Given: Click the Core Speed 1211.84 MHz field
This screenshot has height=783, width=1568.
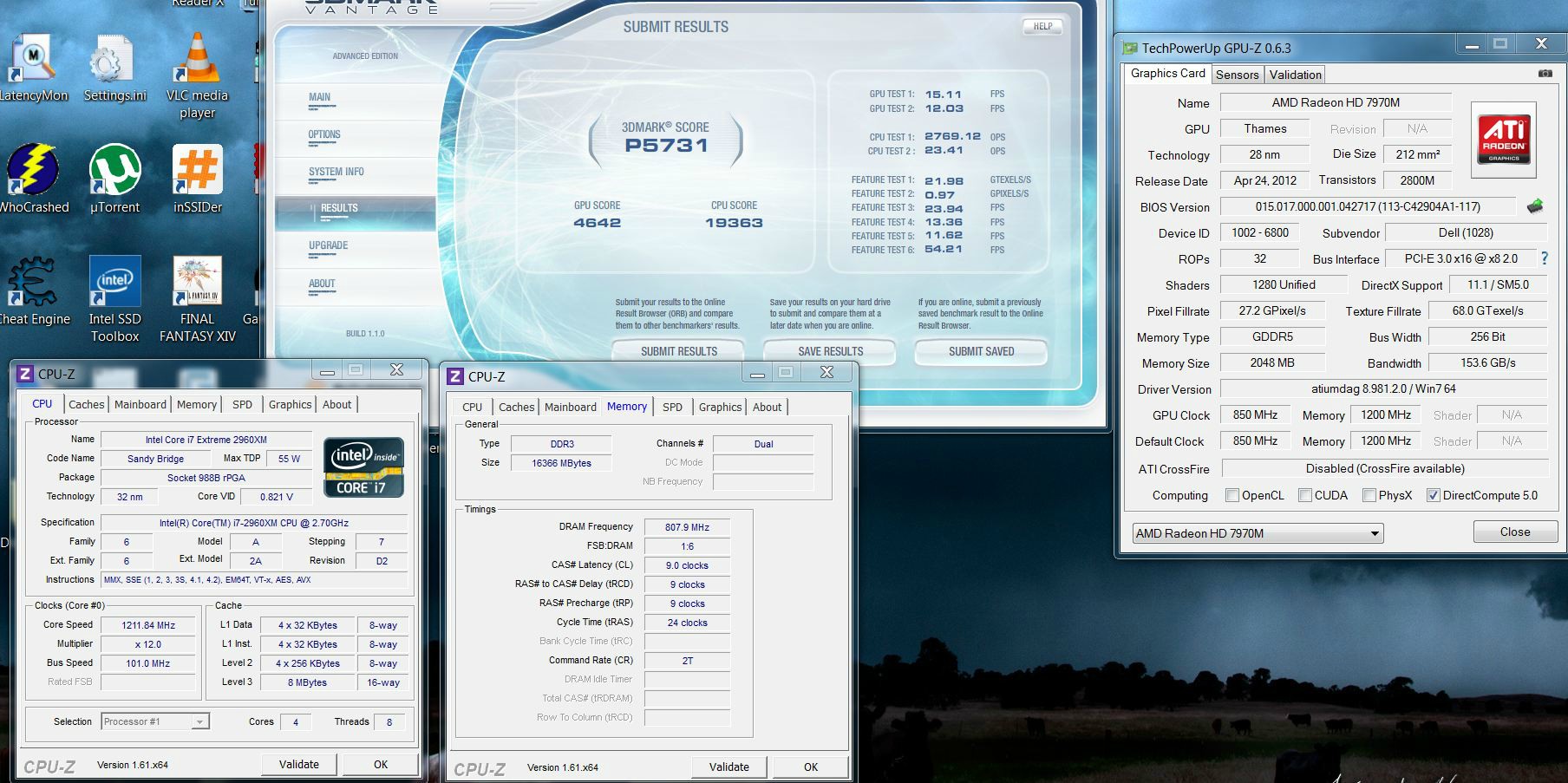Looking at the screenshot, I should 148,625.
